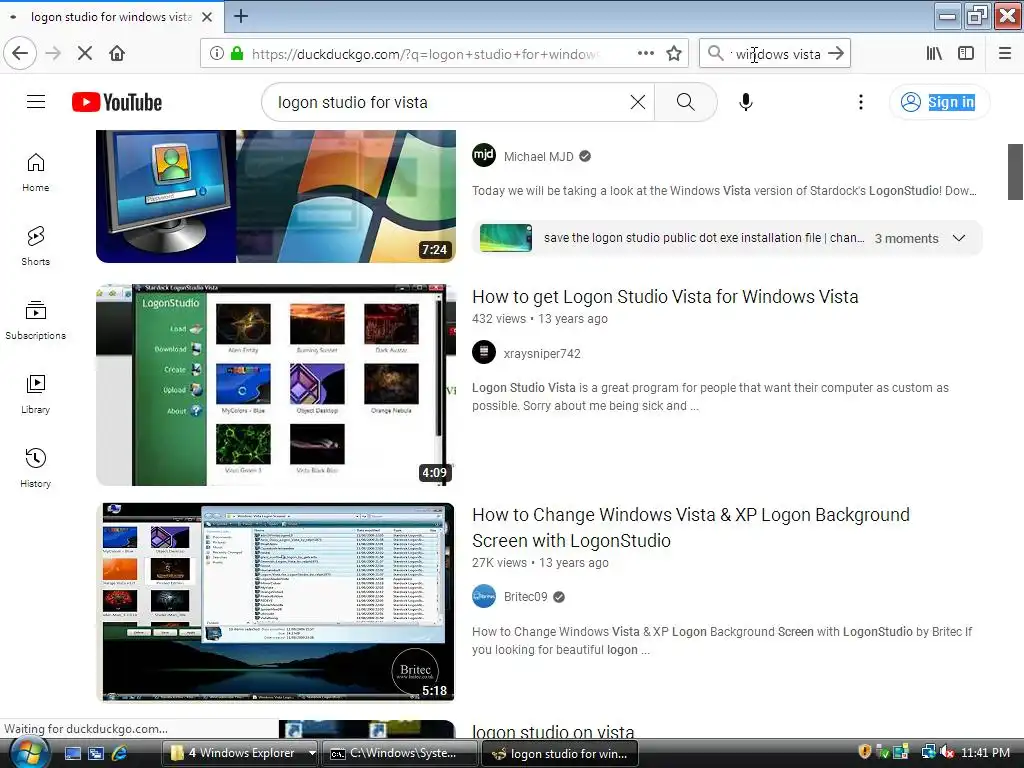Run the YouTube search with magnifier button
The image size is (1024, 768).
coord(686,102)
